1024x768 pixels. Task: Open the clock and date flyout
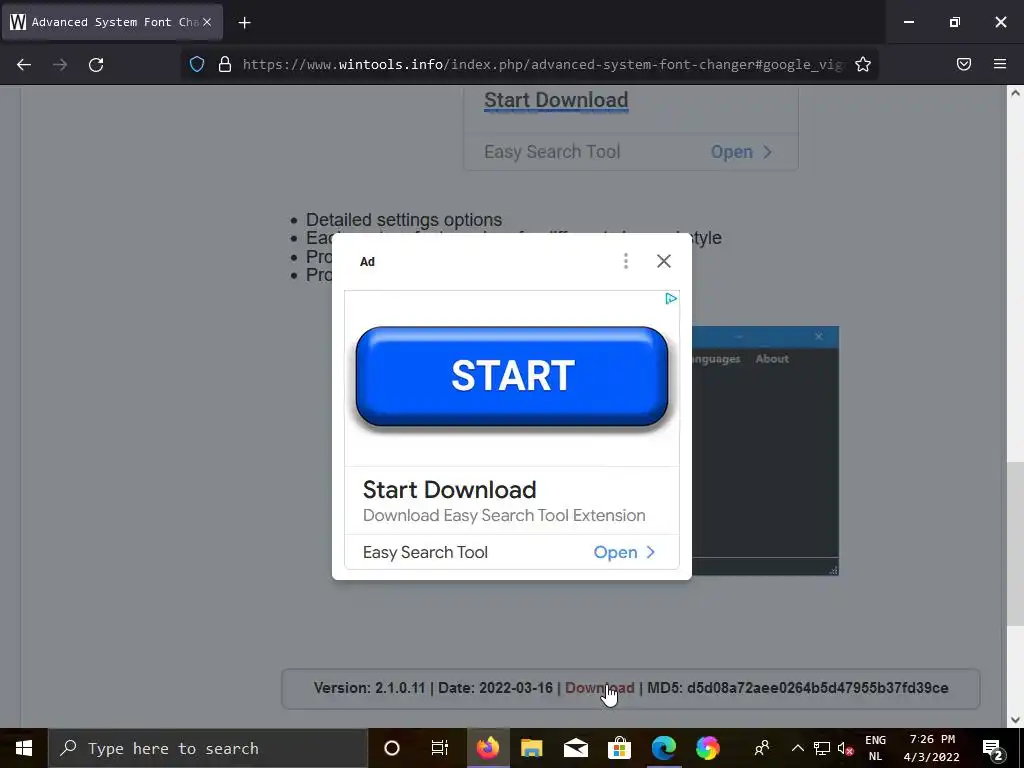(x=932, y=748)
